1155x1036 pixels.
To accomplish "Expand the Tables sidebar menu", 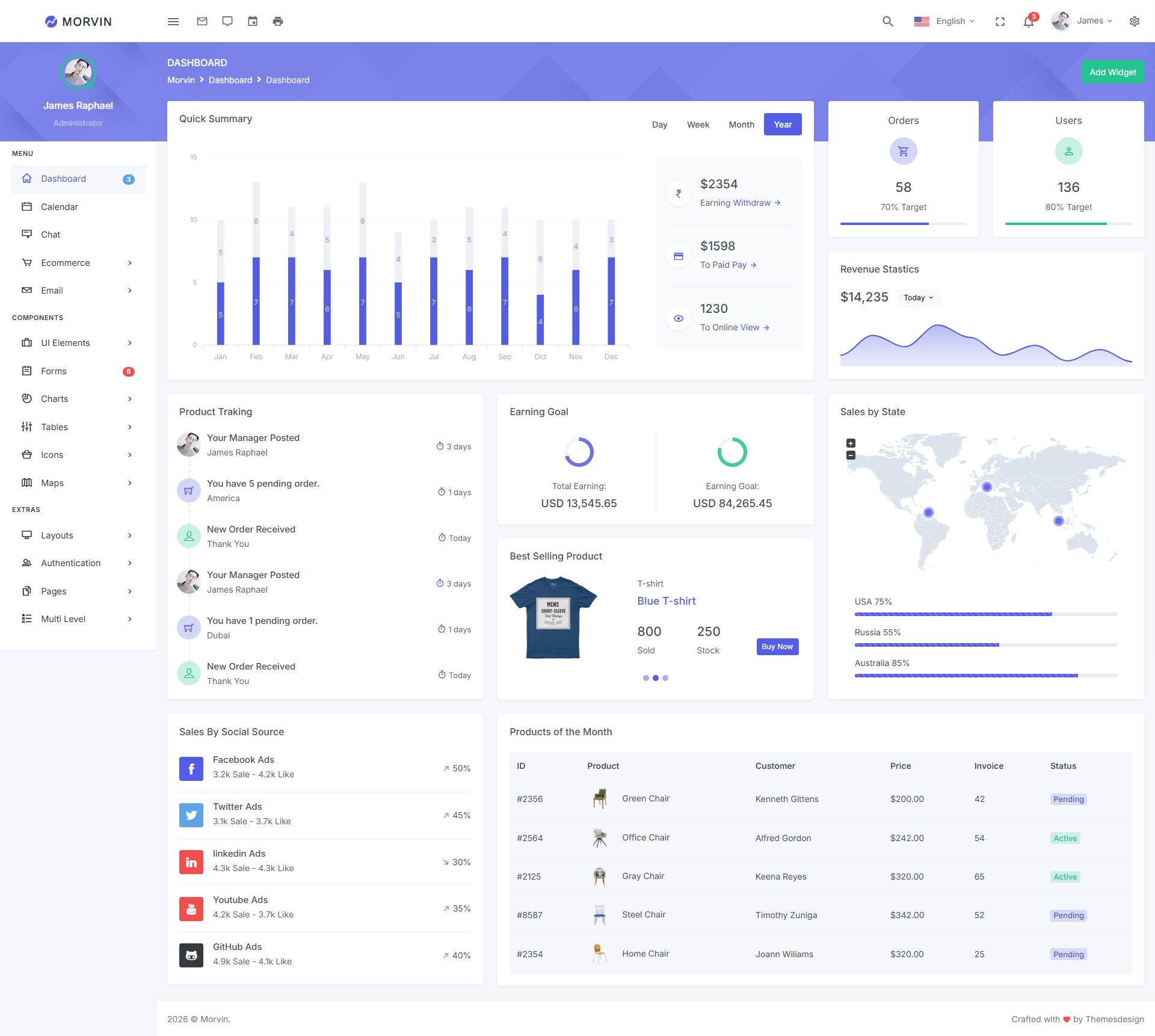I will point(78,427).
